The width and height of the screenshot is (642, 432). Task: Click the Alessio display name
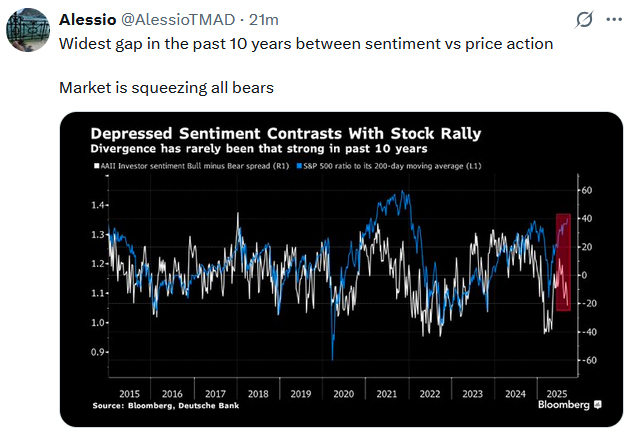coord(87,20)
